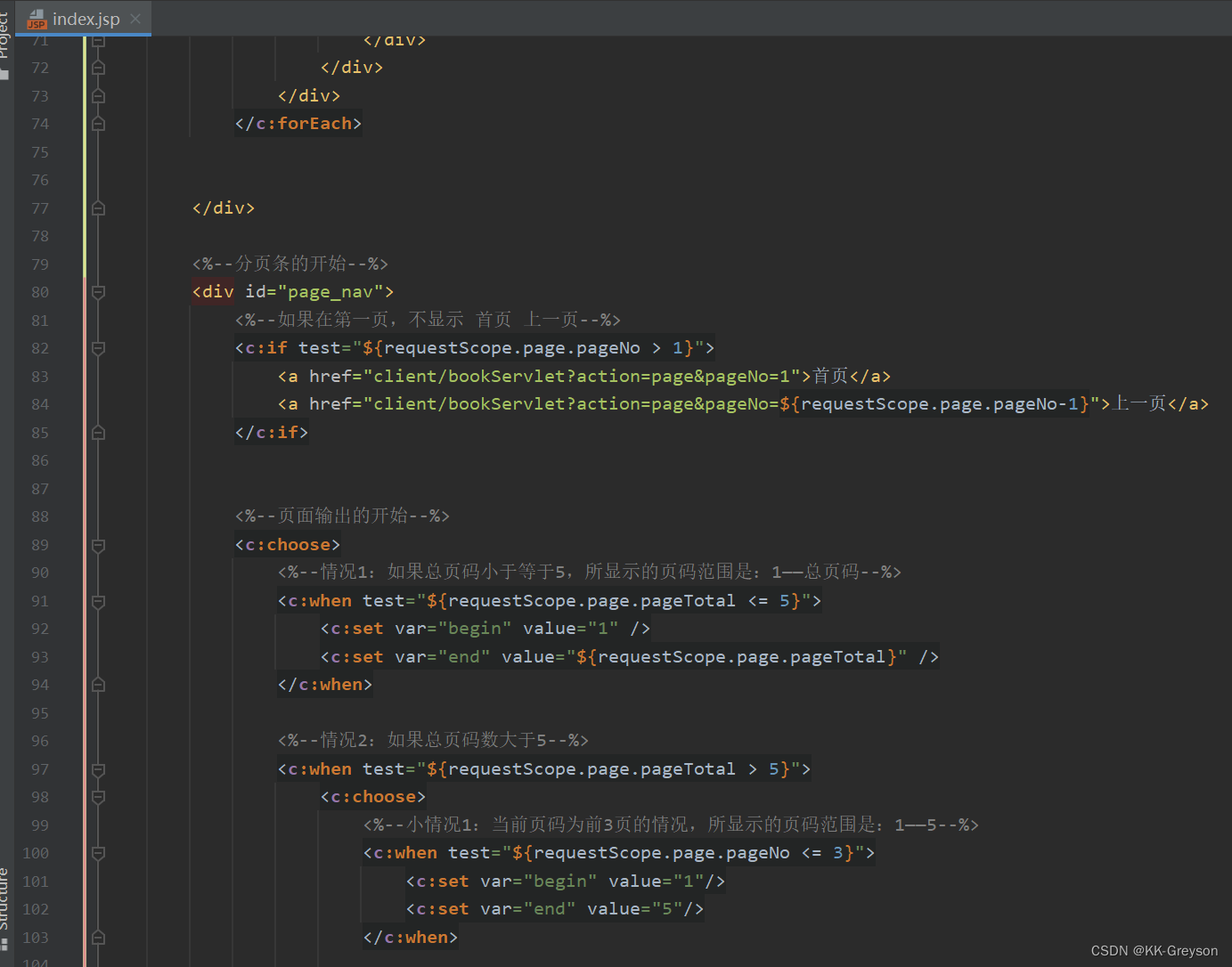This screenshot has width=1232, height=967.
Task: Toggle fold marker at line 85 closing c:if
Action: click(99, 433)
